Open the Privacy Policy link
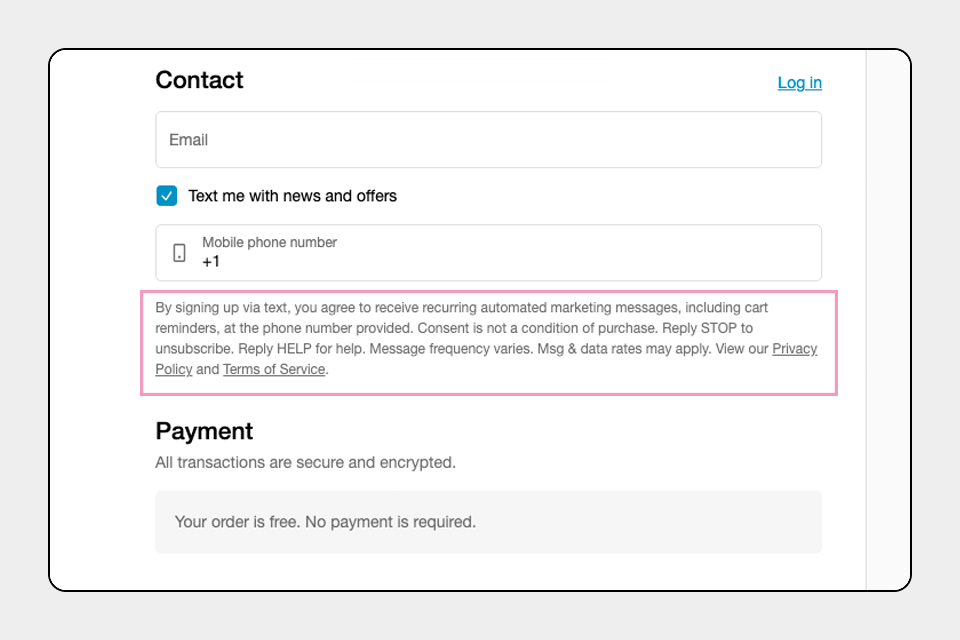The height and width of the screenshot is (640, 960). coord(794,348)
